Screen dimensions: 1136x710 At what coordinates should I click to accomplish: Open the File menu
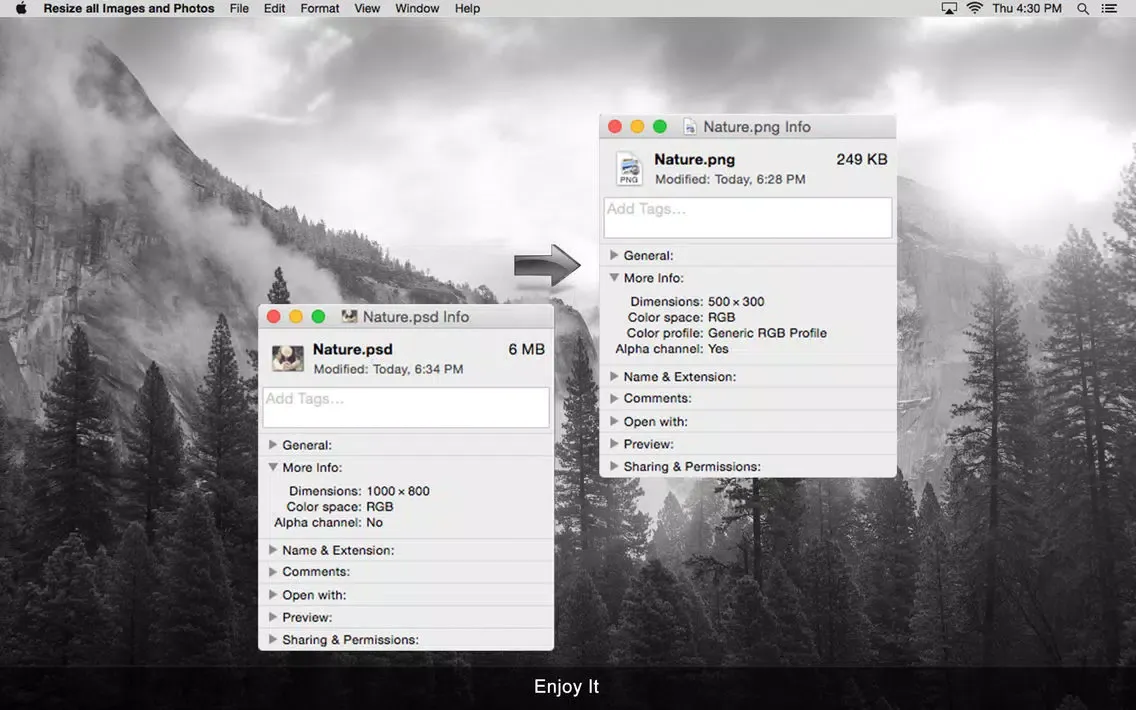click(239, 9)
